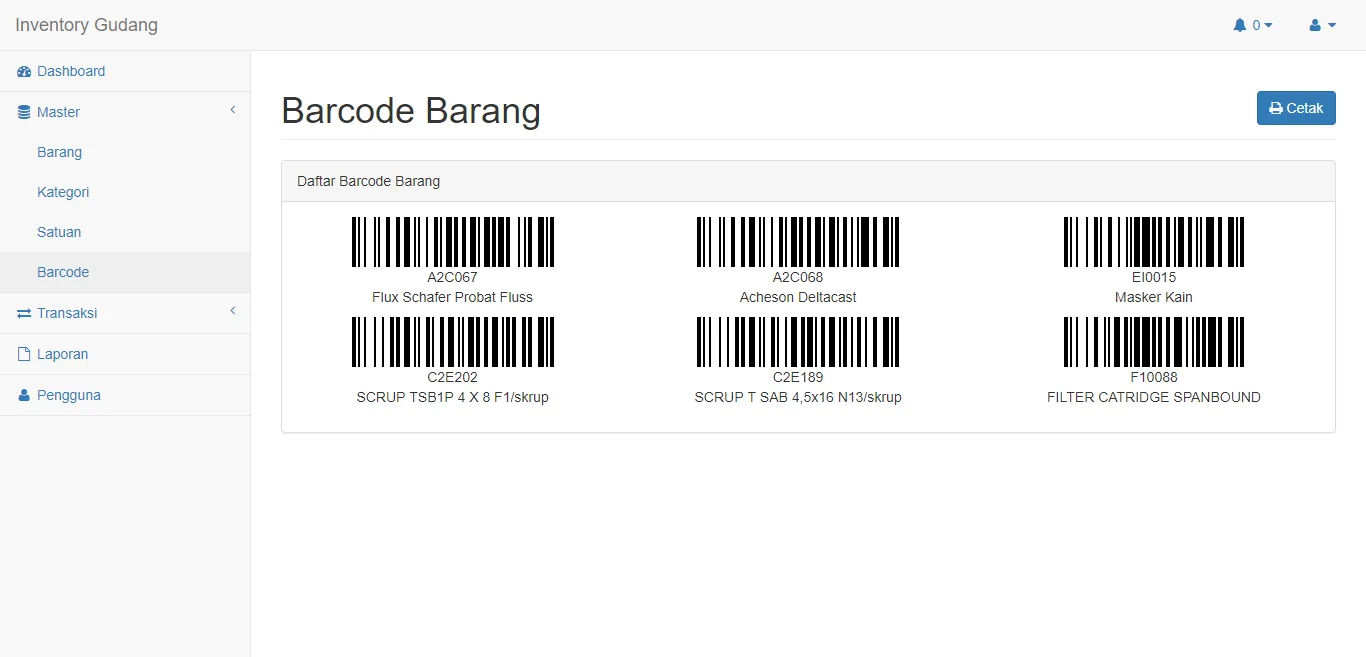Click the A2C068 barcode image
This screenshot has width=1366, height=657.
pyautogui.click(x=798, y=242)
